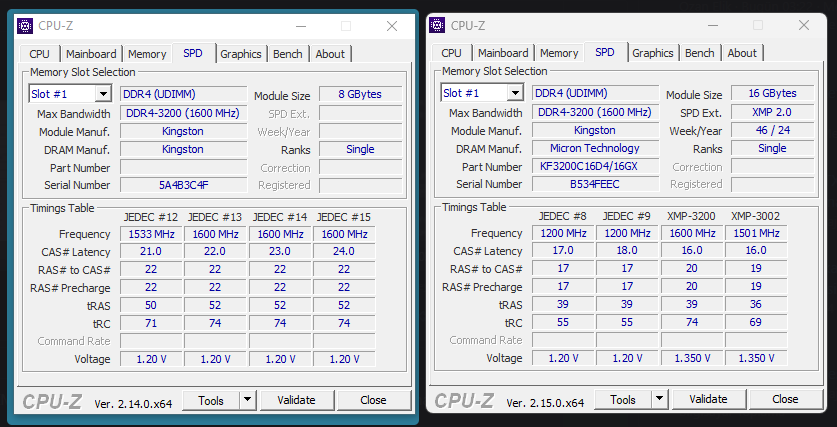Open About tab in left window

tap(330, 54)
